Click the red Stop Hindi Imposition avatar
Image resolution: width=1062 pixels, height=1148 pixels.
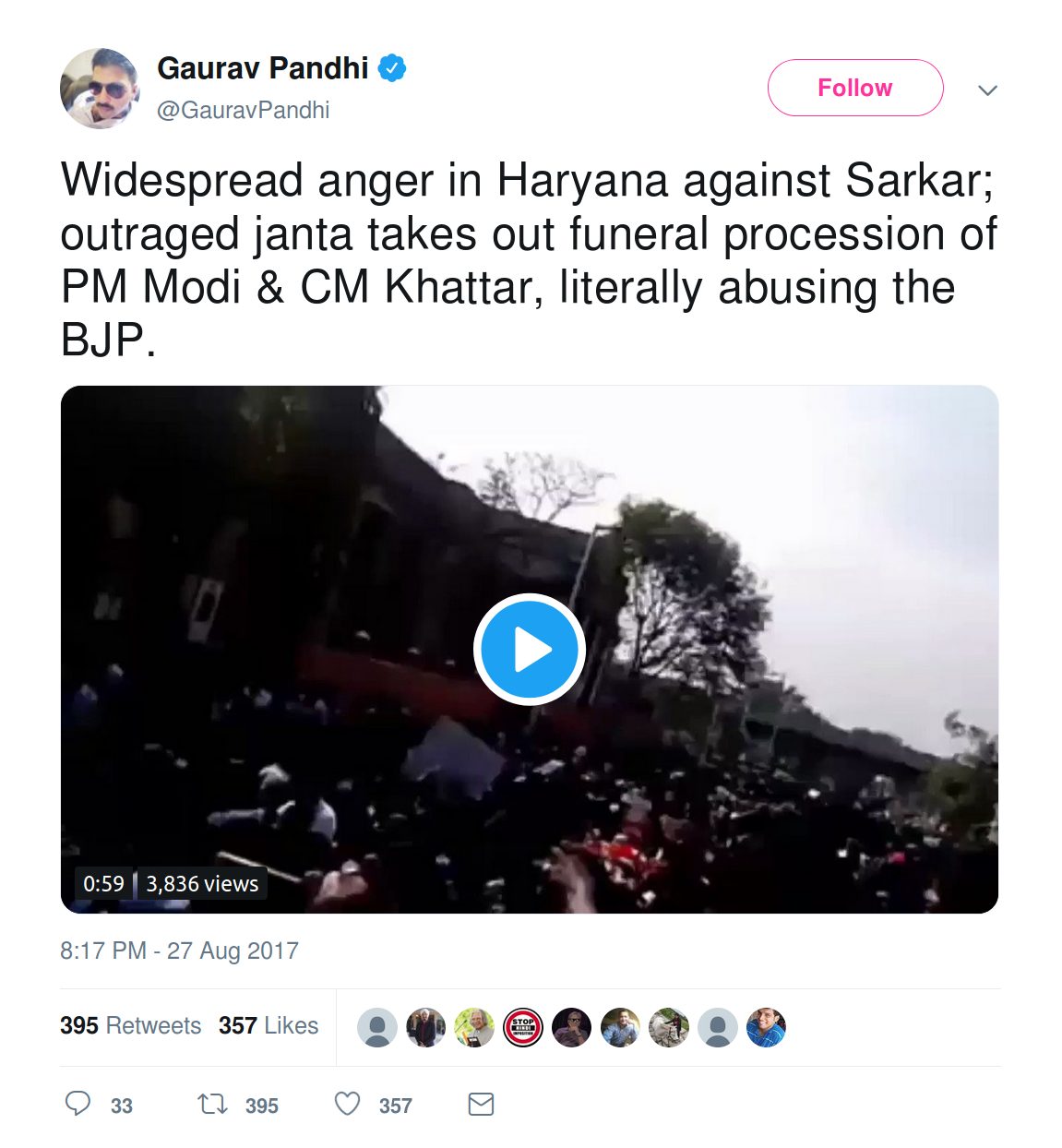point(523,1027)
